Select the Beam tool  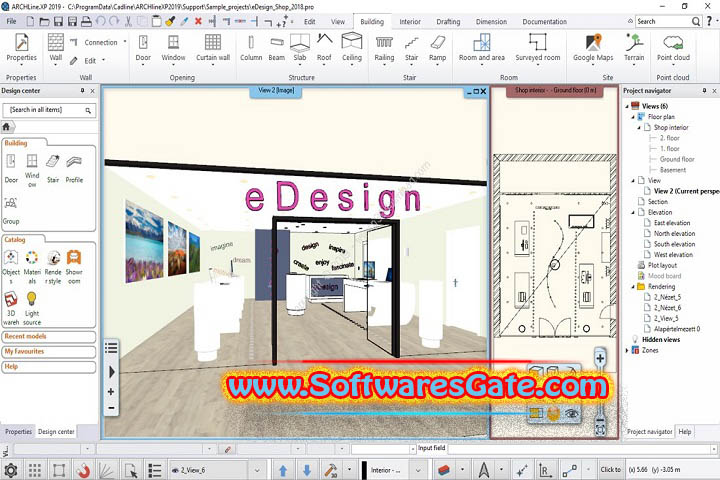(276, 48)
